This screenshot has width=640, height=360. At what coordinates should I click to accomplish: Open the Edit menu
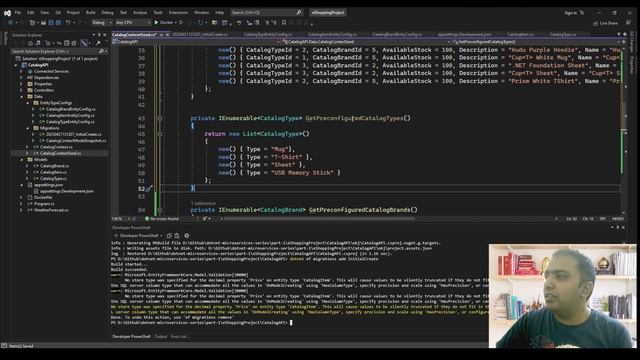(x=31, y=13)
